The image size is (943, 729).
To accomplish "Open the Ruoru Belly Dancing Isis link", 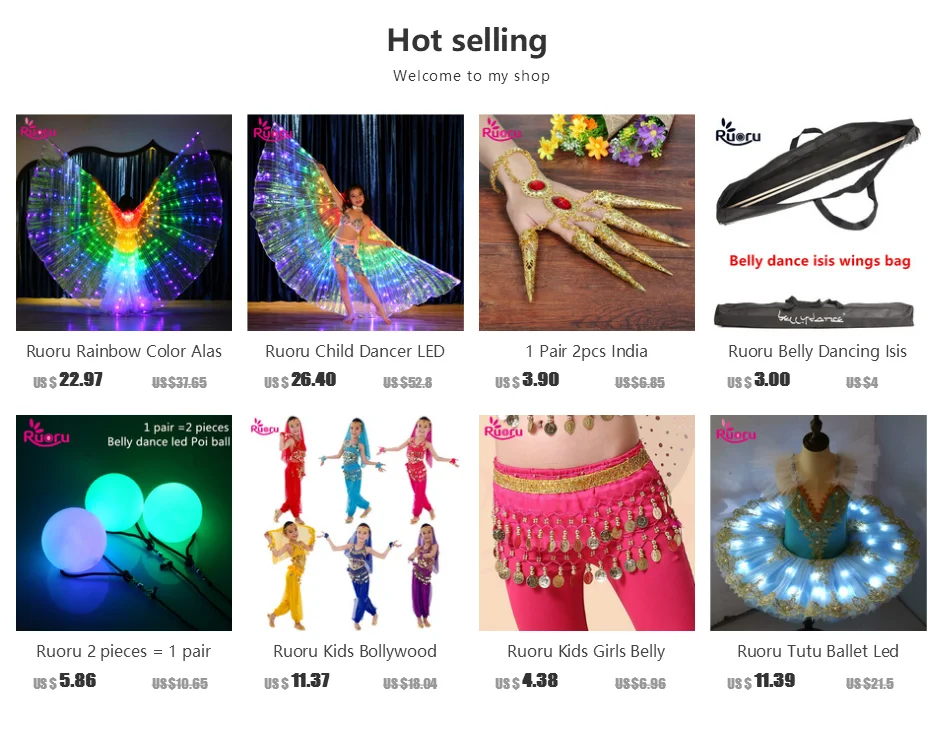I will pos(817,351).
